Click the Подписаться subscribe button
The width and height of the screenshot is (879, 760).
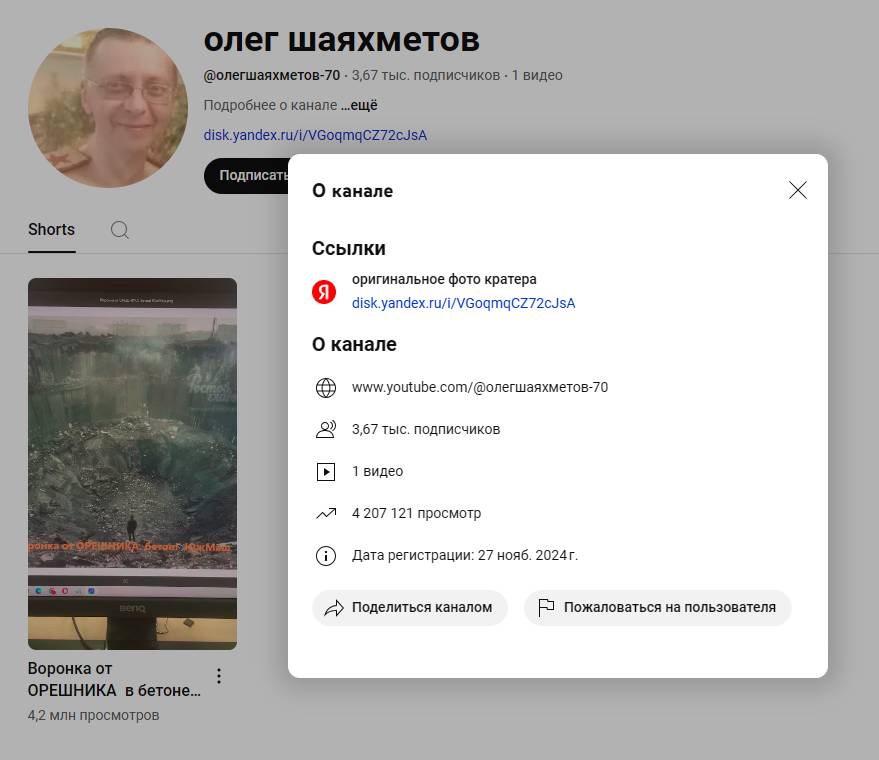pyautogui.click(x=247, y=175)
